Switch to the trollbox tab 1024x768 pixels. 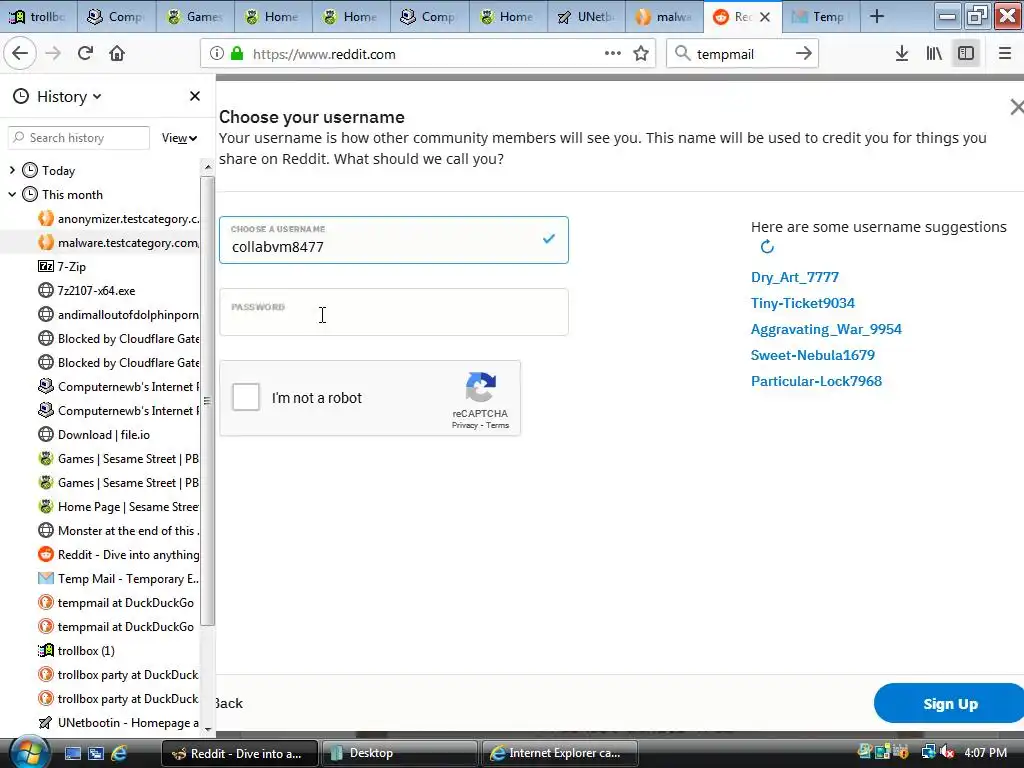click(38, 17)
